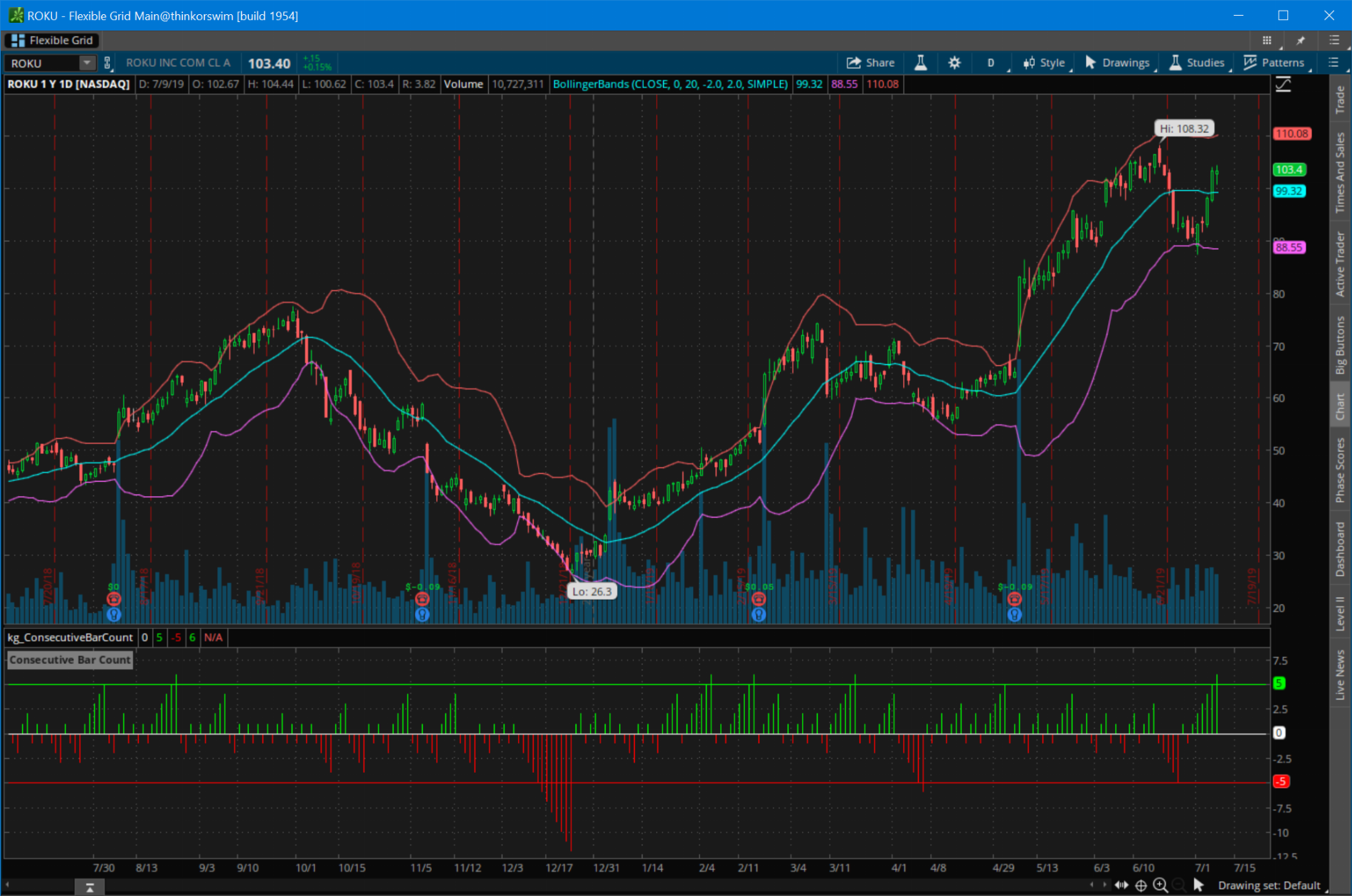This screenshot has height=896, width=1352.
Task: Click the beaker icon next to Share
Action: 920,63
